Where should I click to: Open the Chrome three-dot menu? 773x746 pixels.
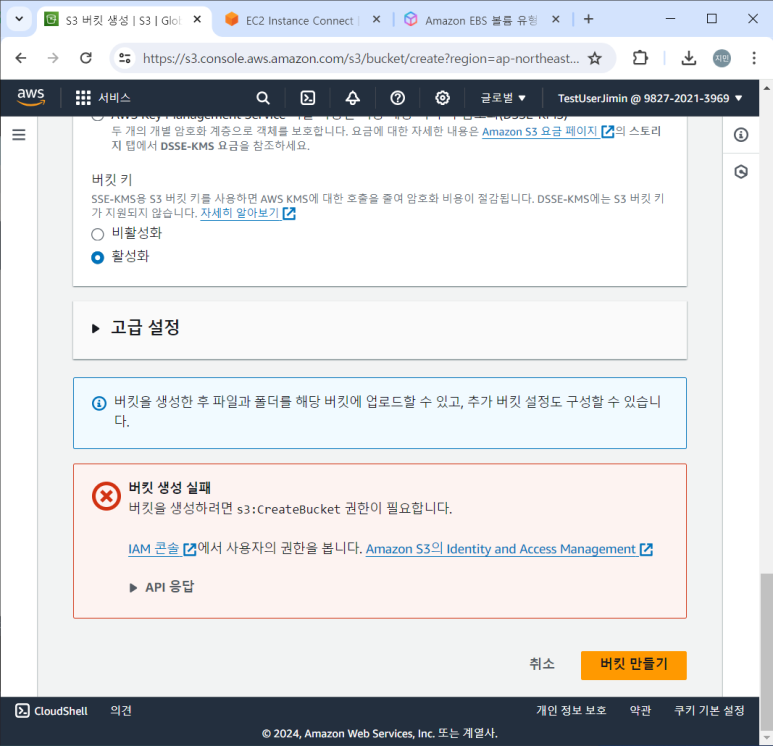(x=754, y=58)
